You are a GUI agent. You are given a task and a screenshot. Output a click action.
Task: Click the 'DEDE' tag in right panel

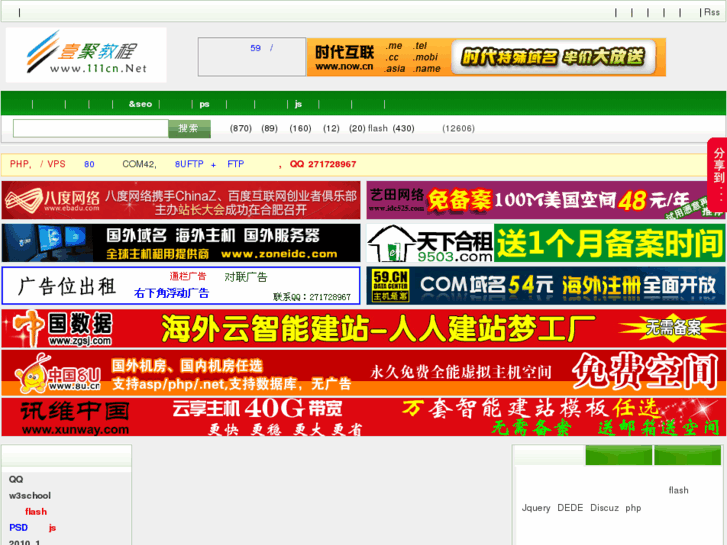pos(570,508)
